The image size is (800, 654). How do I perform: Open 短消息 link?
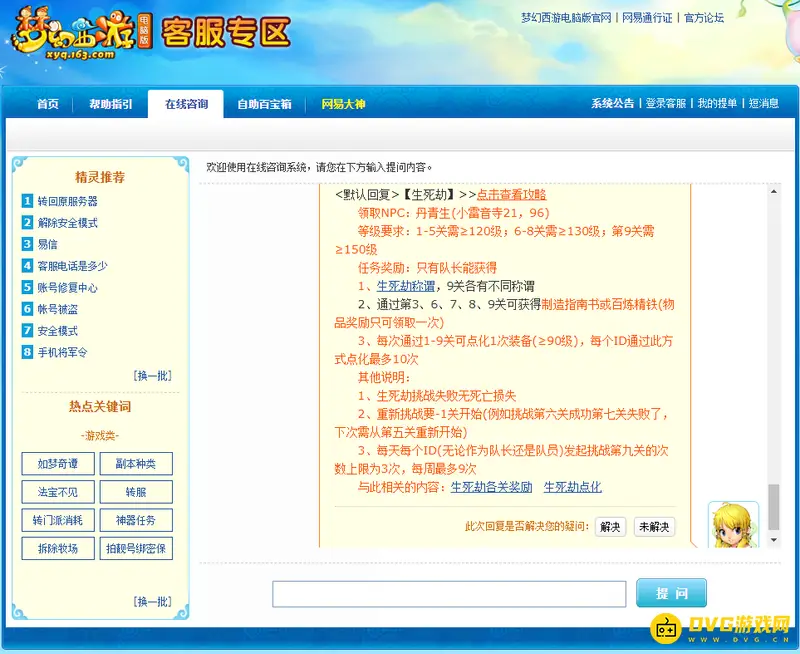pos(763,104)
